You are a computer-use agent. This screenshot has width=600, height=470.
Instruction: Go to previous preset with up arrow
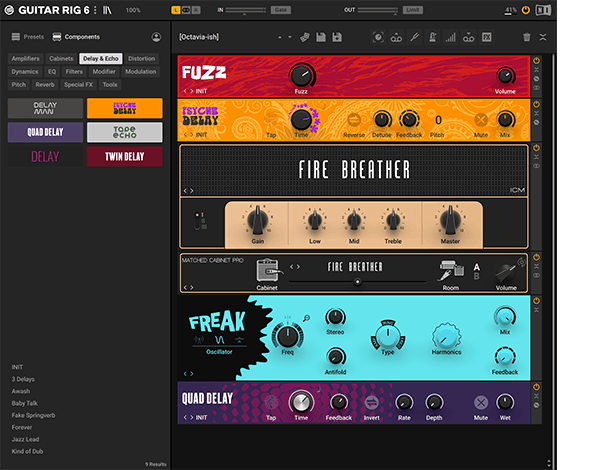[x=280, y=37]
